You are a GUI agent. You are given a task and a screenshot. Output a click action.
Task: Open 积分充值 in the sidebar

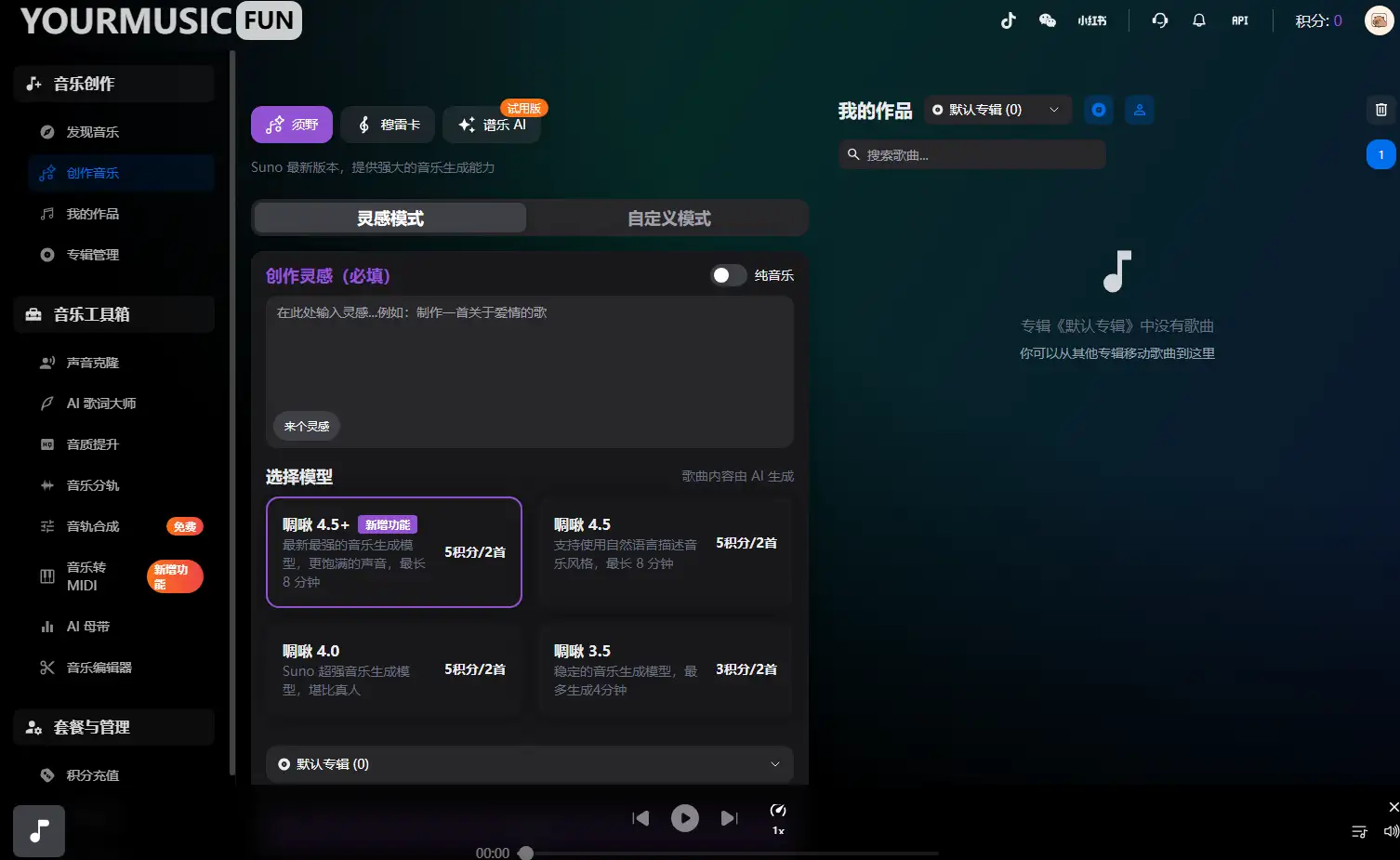[121, 775]
